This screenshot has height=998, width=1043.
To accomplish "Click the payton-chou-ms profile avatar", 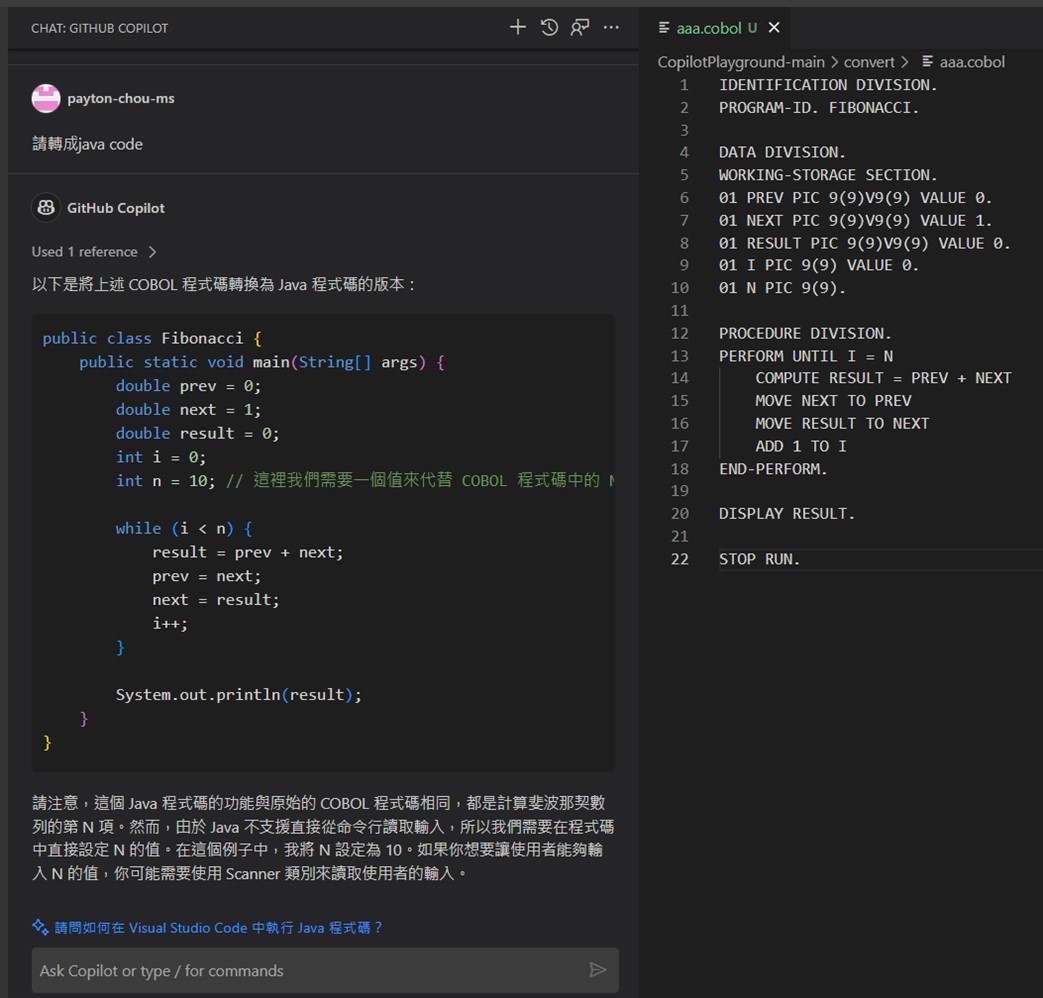I will coord(46,97).
